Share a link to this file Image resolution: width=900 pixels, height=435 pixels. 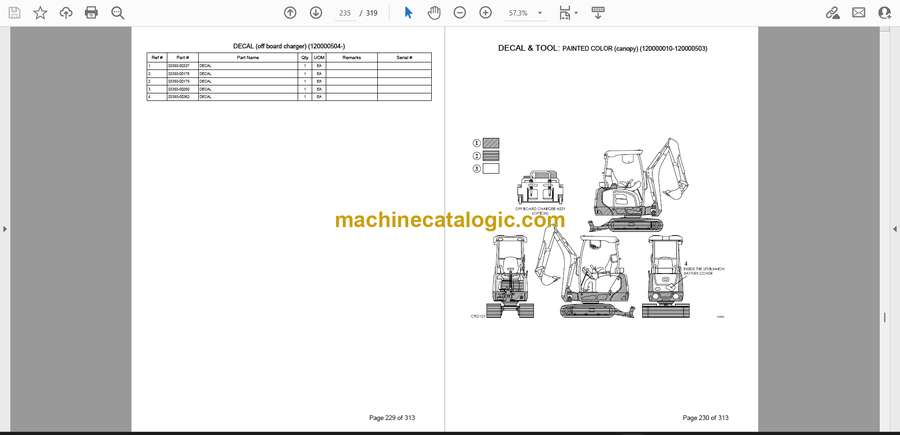coord(833,13)
